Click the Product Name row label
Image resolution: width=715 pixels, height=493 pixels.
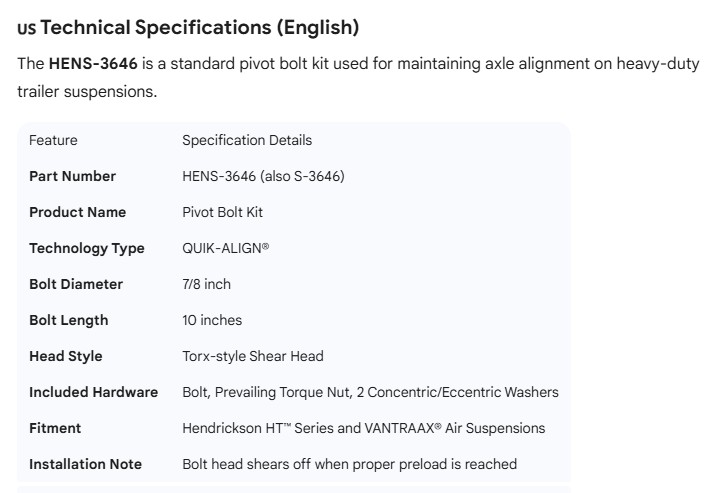pos(77,212)
